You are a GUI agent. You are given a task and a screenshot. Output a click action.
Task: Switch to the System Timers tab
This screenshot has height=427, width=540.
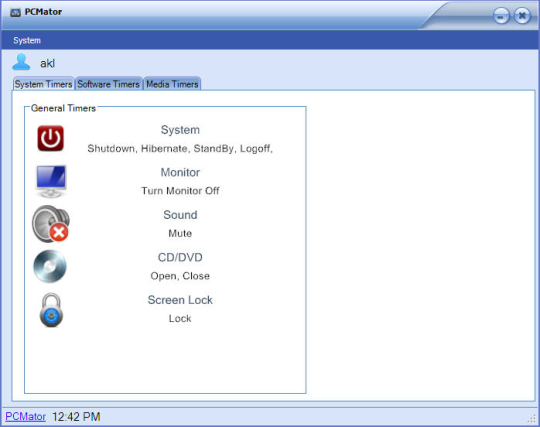[x=43, y=84]
